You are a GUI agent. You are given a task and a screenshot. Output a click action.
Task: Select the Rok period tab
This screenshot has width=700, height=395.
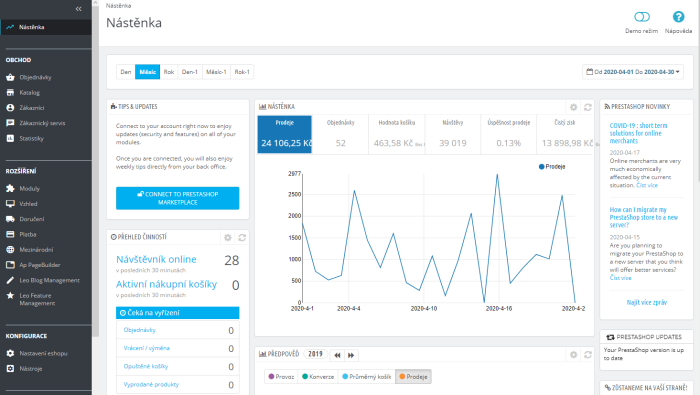tap(169, 72)
